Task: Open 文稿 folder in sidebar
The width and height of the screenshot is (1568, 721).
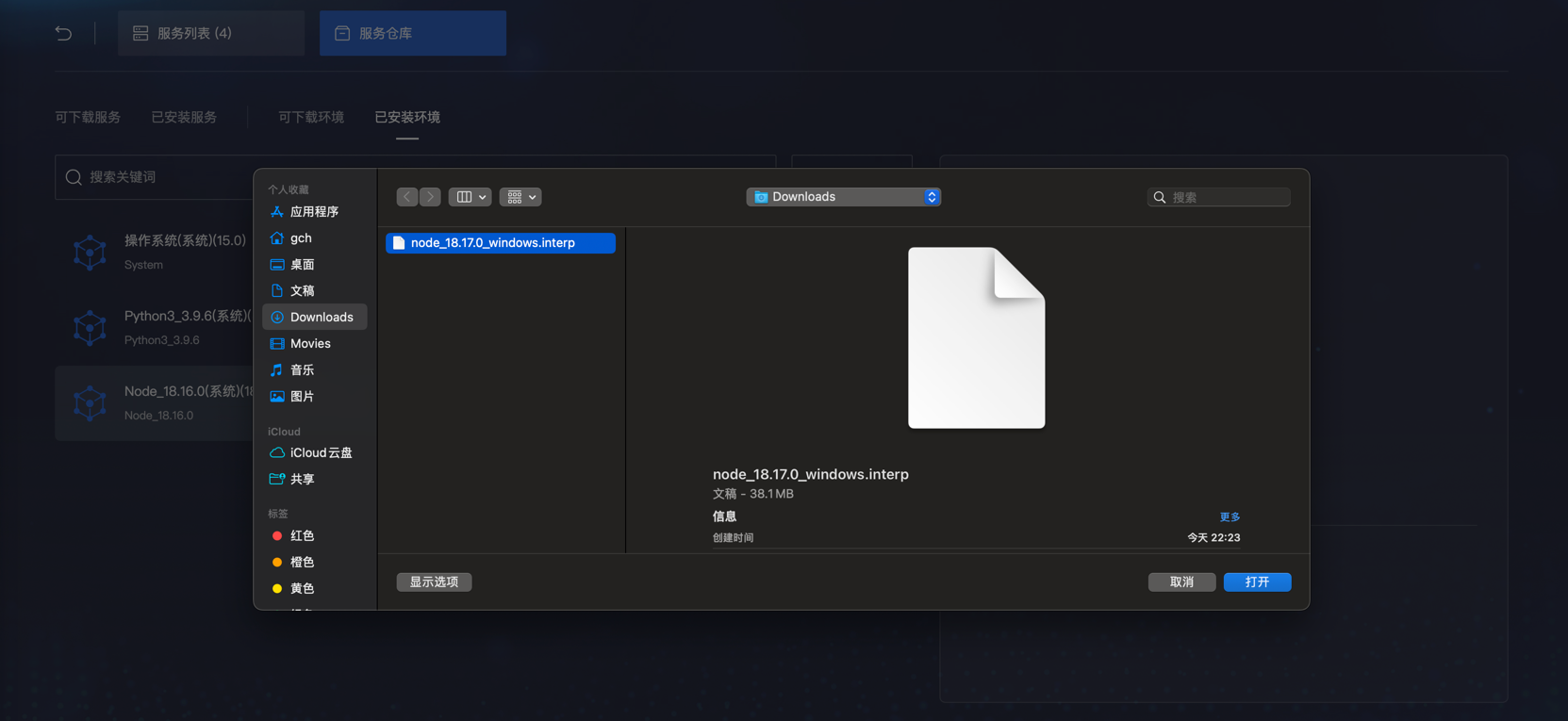Action: point(314,291)
